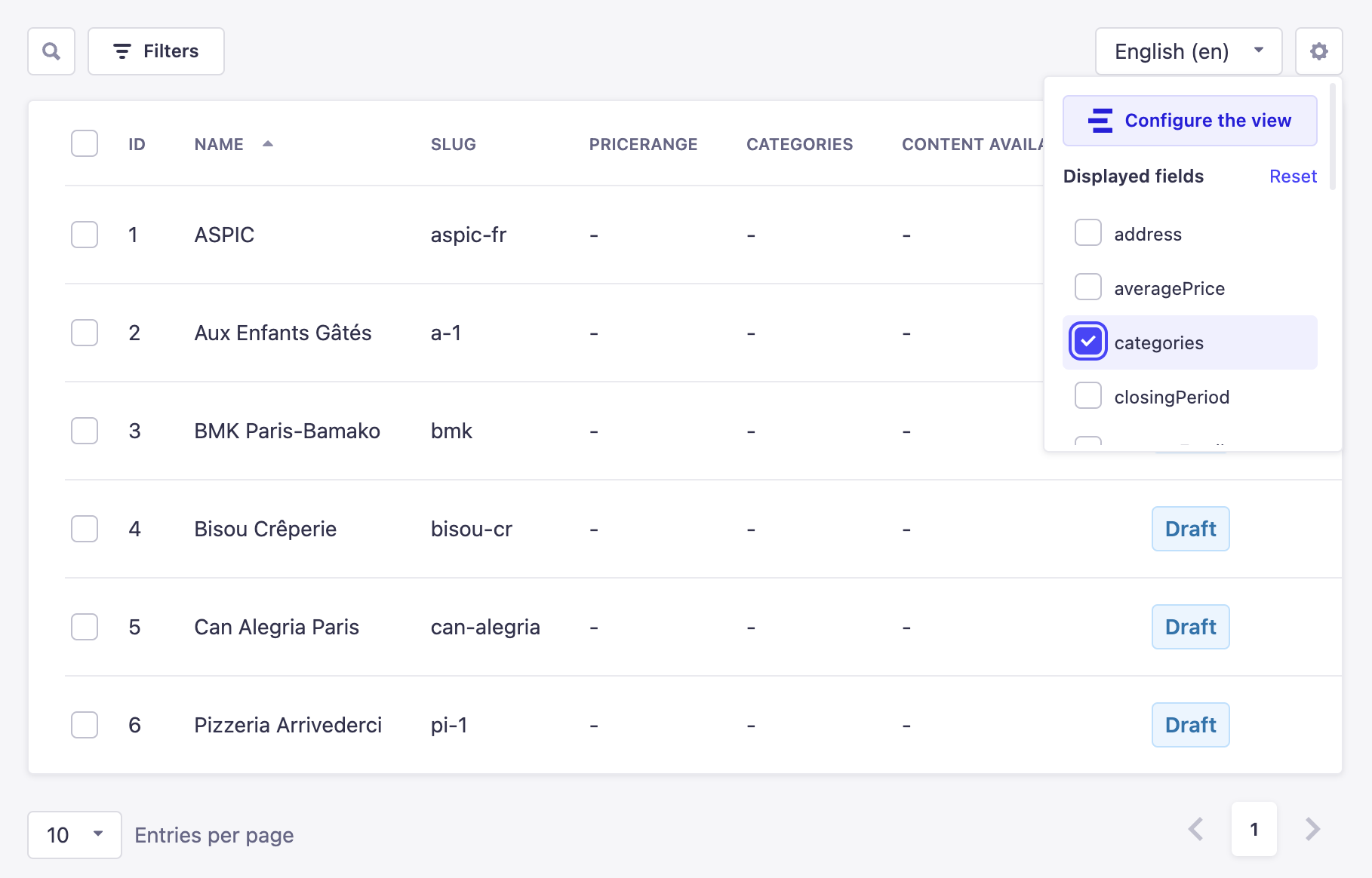
Task: Click the previous page chevron
Action: point(1195,830)
